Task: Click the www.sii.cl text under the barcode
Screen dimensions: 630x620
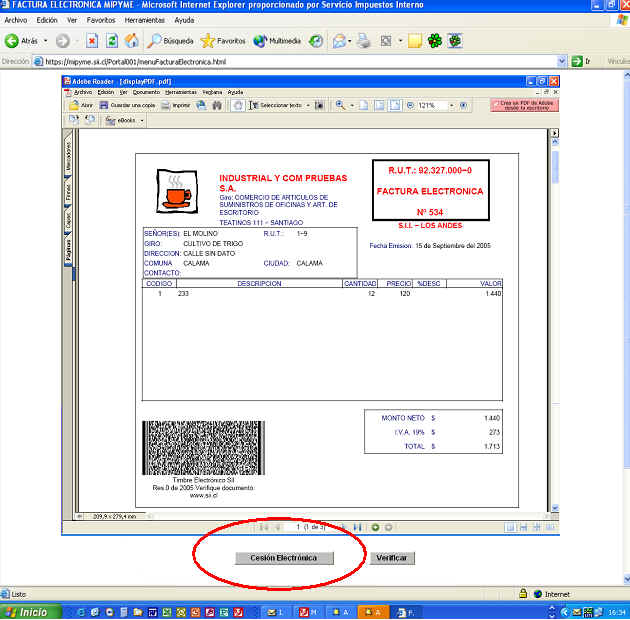Action: [203, 495]
